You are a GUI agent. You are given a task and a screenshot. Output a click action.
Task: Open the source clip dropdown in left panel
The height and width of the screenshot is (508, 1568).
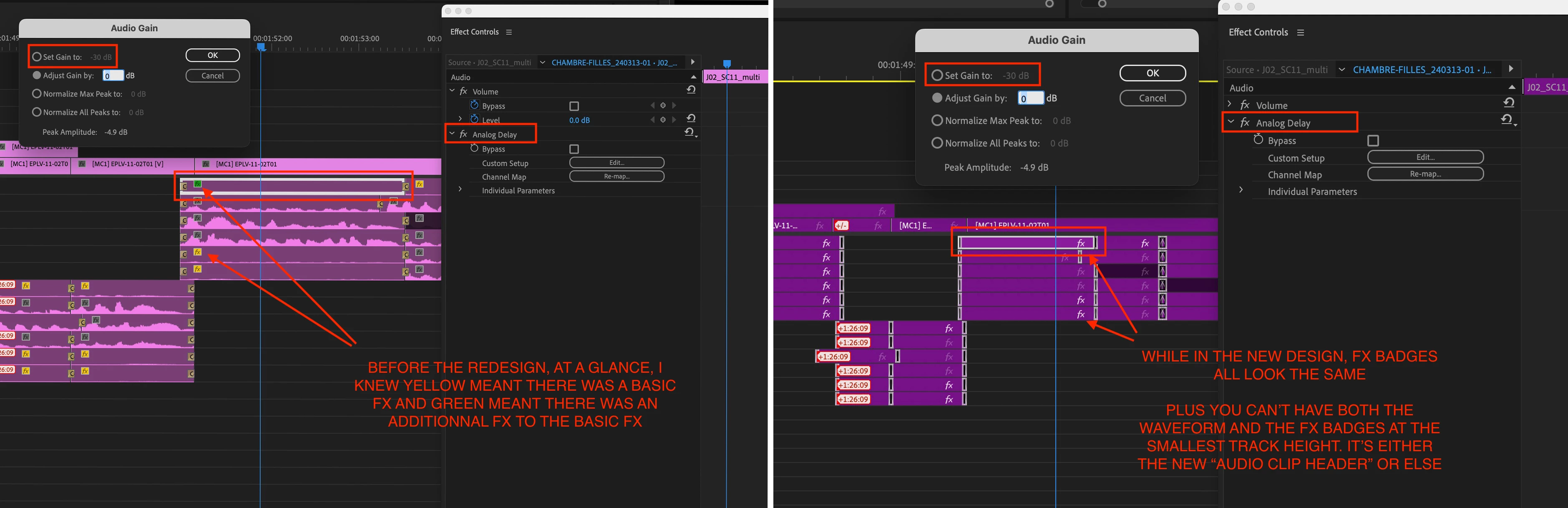tap(542, 62)
